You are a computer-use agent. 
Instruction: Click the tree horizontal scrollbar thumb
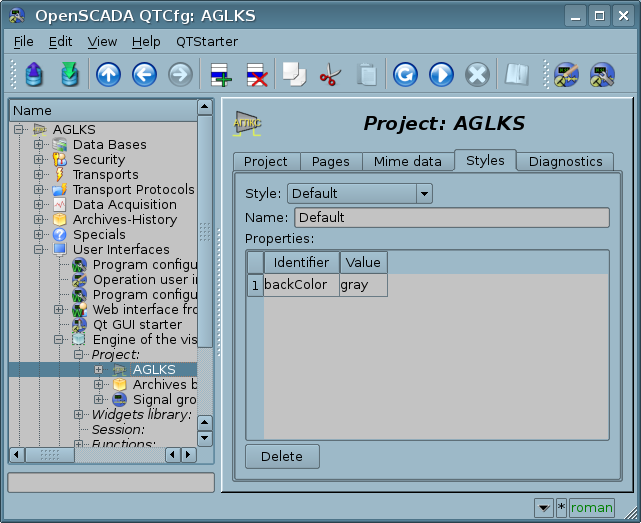coord(49,454)
